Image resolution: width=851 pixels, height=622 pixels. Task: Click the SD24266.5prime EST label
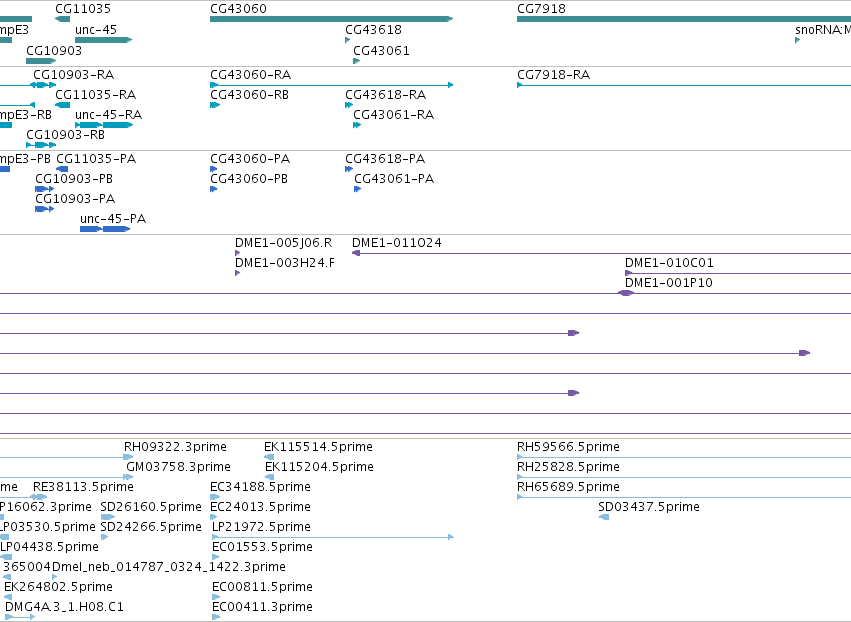[151, 527]
